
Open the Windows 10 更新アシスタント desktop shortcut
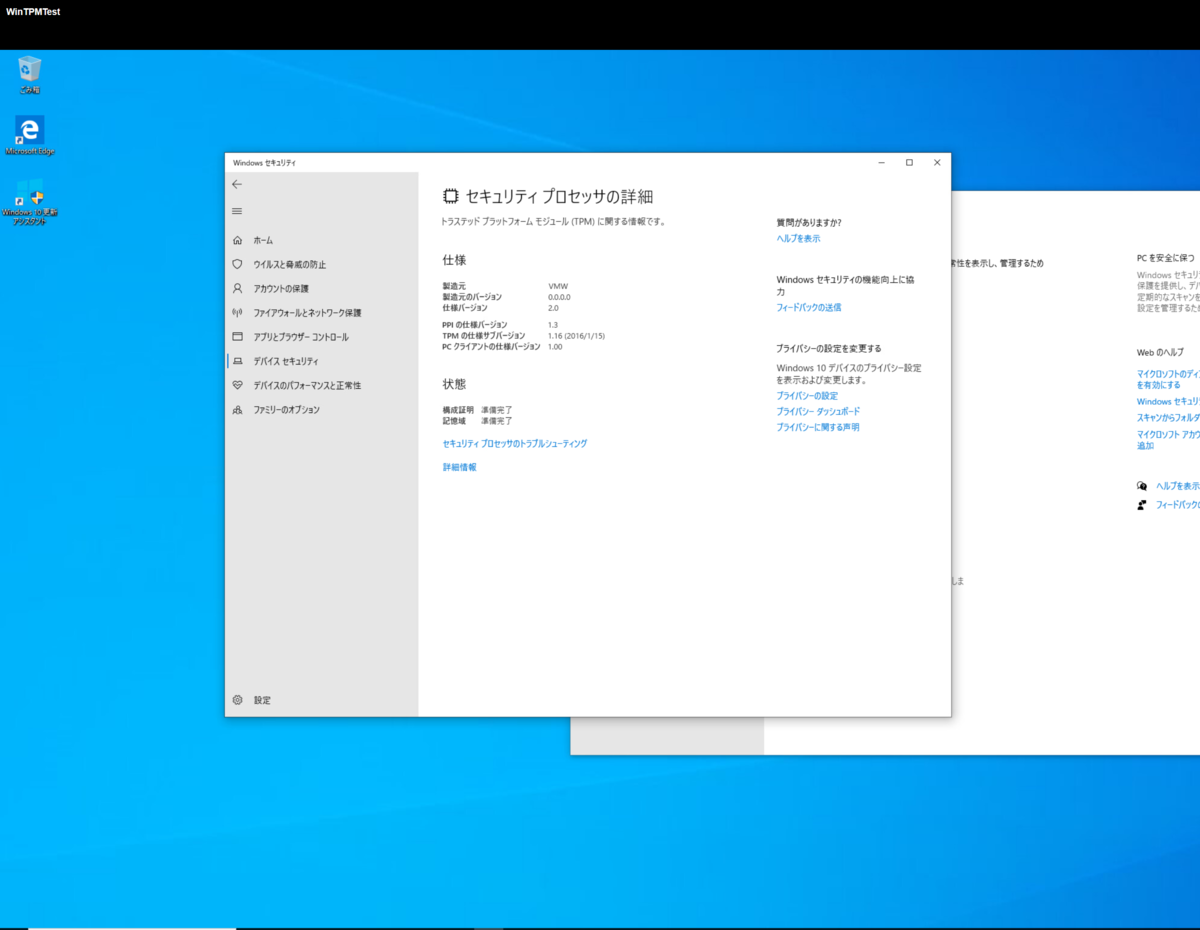[30, 202]
